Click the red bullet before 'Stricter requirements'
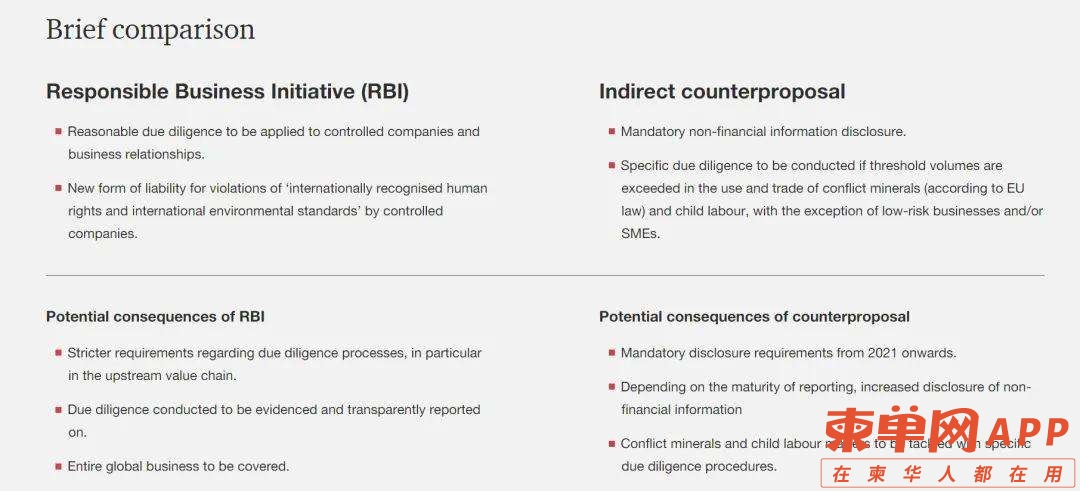 (58, 353)
